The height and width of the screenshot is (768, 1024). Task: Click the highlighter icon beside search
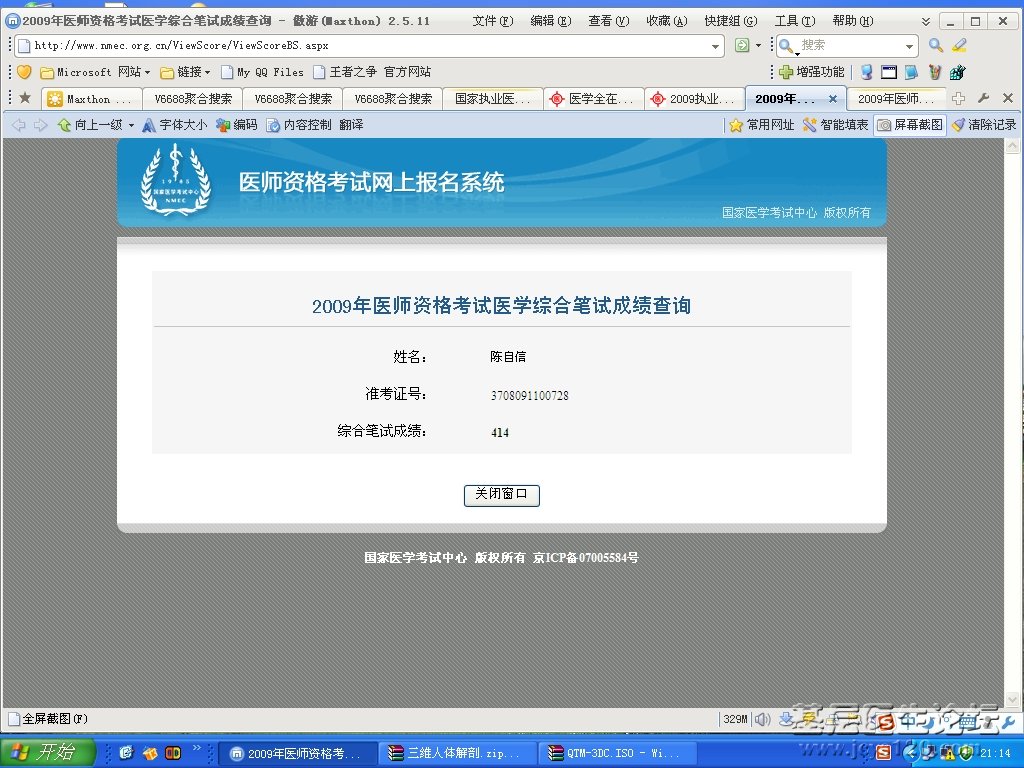[x=960, y=46]
